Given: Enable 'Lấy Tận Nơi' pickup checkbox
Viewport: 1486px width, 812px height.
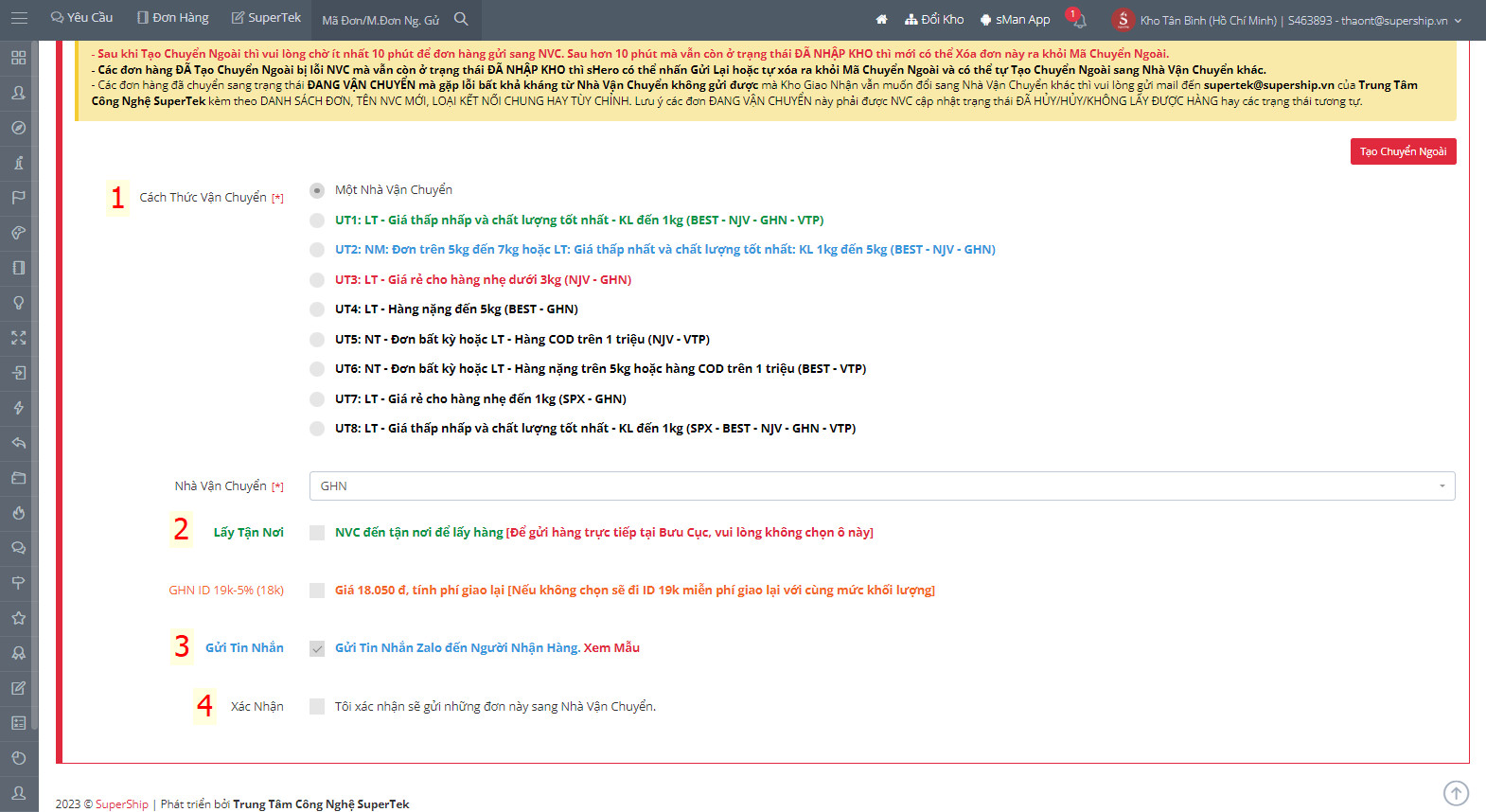Looking at the screenshot, I should [317, 533].
